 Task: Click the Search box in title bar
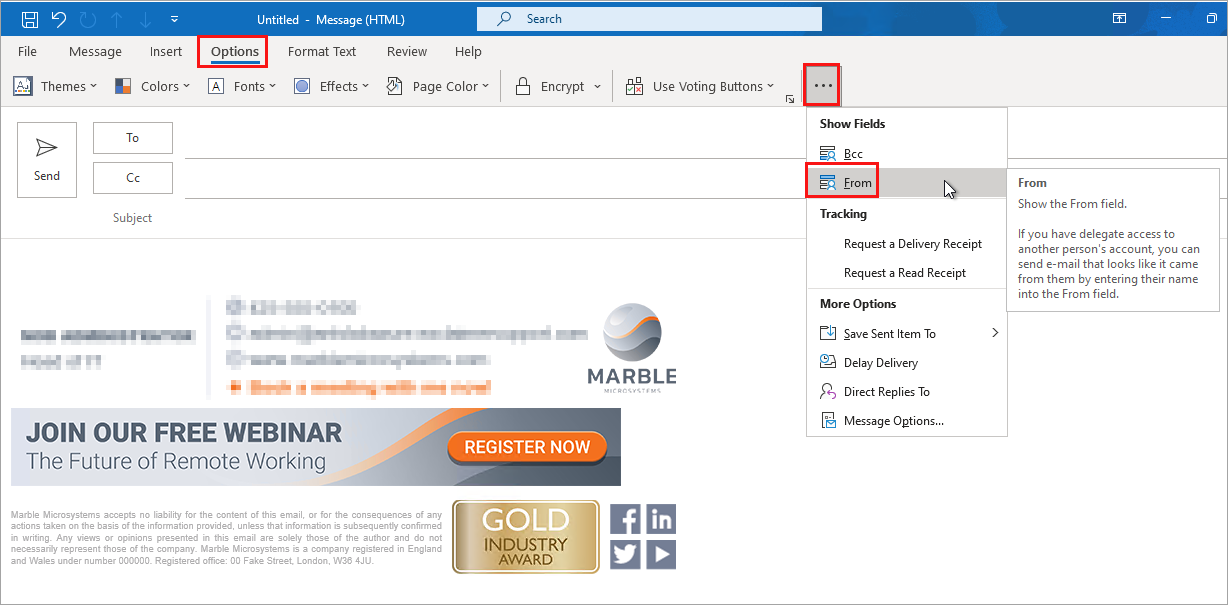[649, 19]
